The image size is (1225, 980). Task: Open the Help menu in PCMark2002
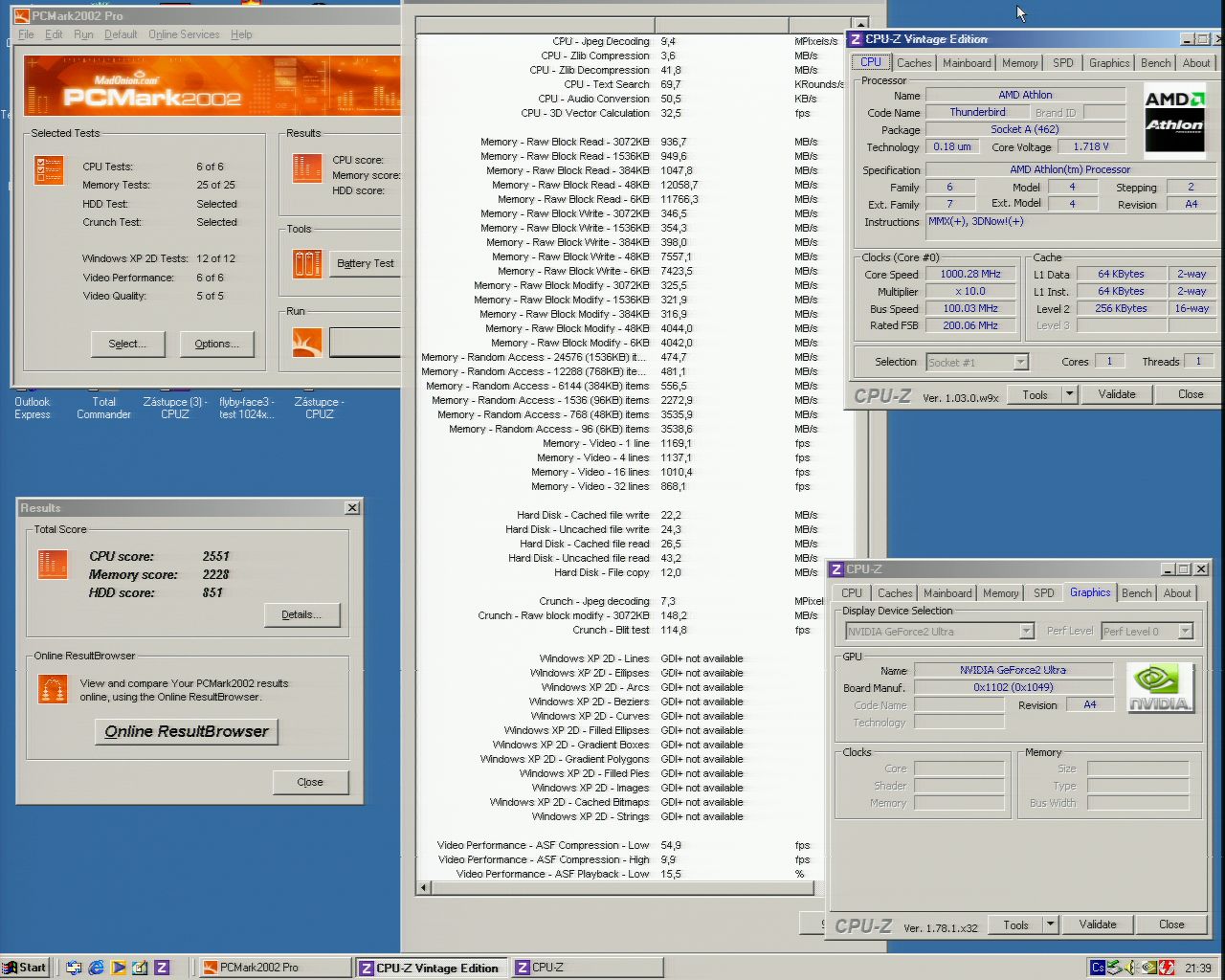[x=241, y=34]
